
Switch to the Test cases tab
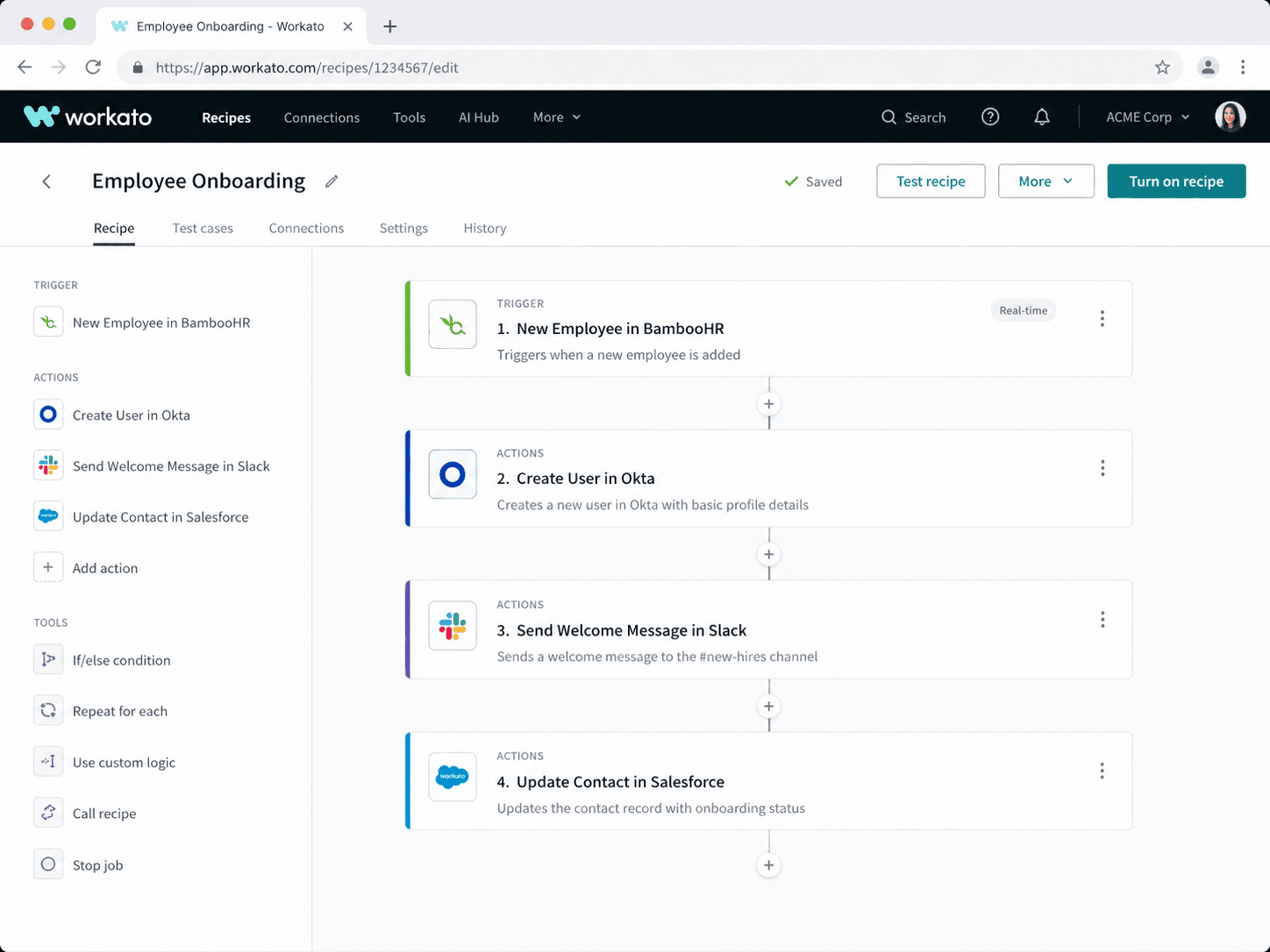(x=203, y=228)
